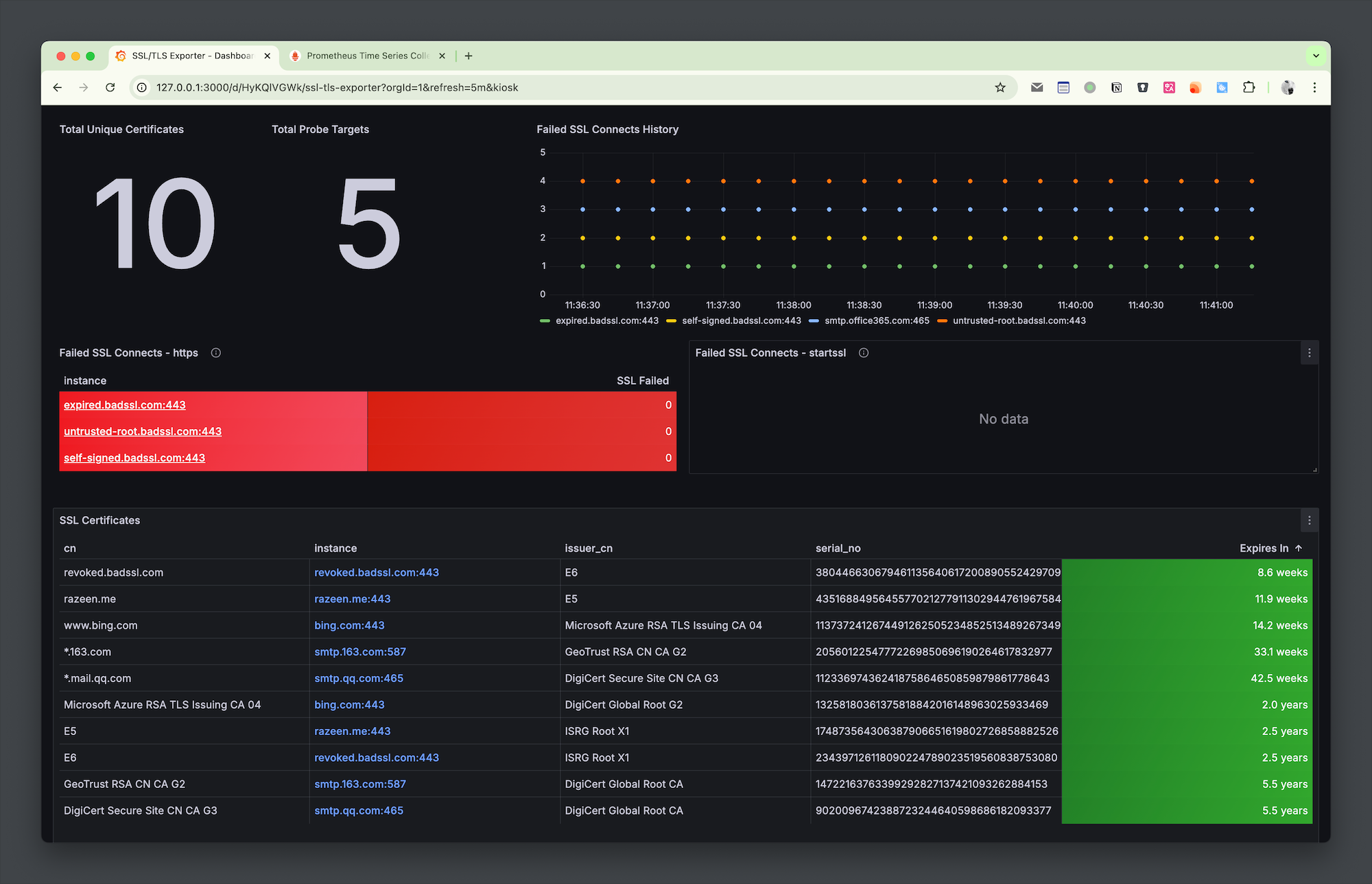Click the blue tag extension icon
The image size is (1372, 884).
click(x=1222, y=87)
